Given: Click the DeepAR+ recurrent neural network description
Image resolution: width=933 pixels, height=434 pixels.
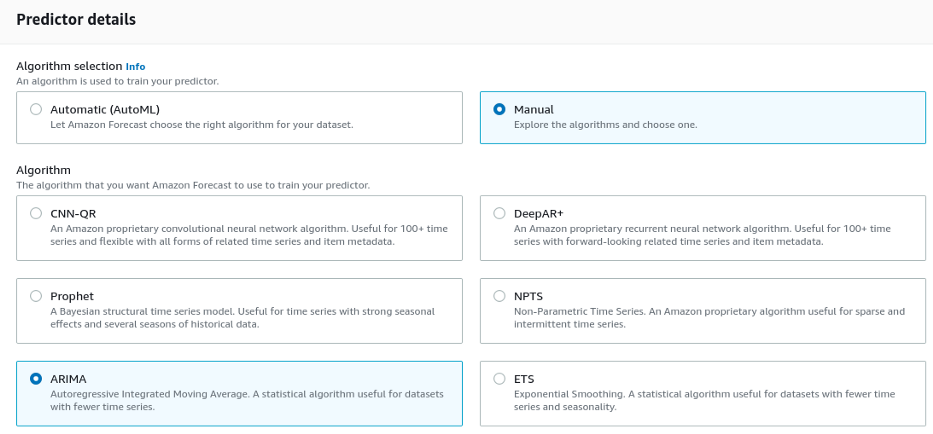Looking at the screenshot, I should [x=701, y=235].
